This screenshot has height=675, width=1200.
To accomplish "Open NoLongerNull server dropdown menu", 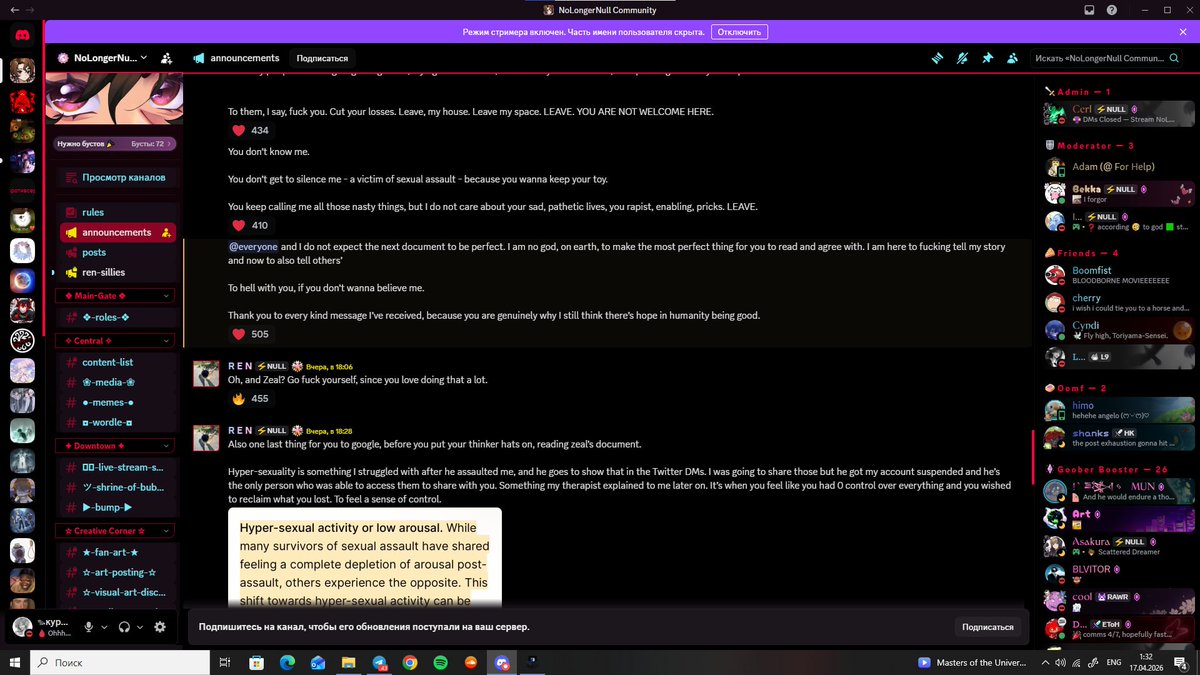I will (102, 58).
